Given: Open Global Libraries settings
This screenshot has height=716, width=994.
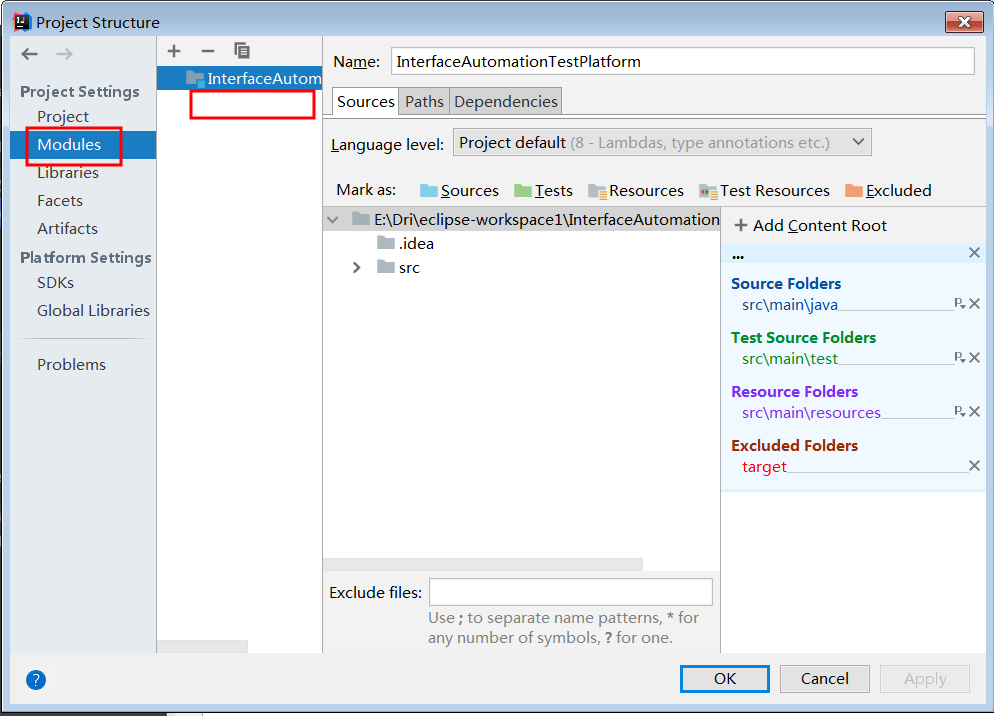Looking at the screenshot, I should point(93,310).
